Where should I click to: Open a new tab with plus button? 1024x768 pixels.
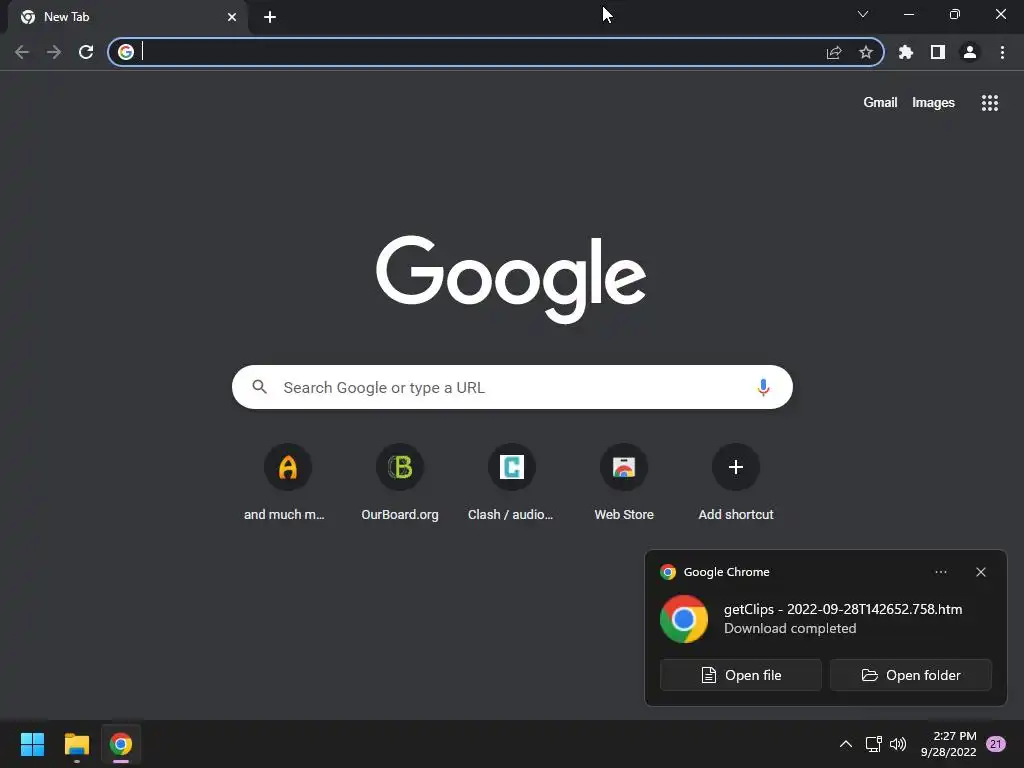point(270,17)
